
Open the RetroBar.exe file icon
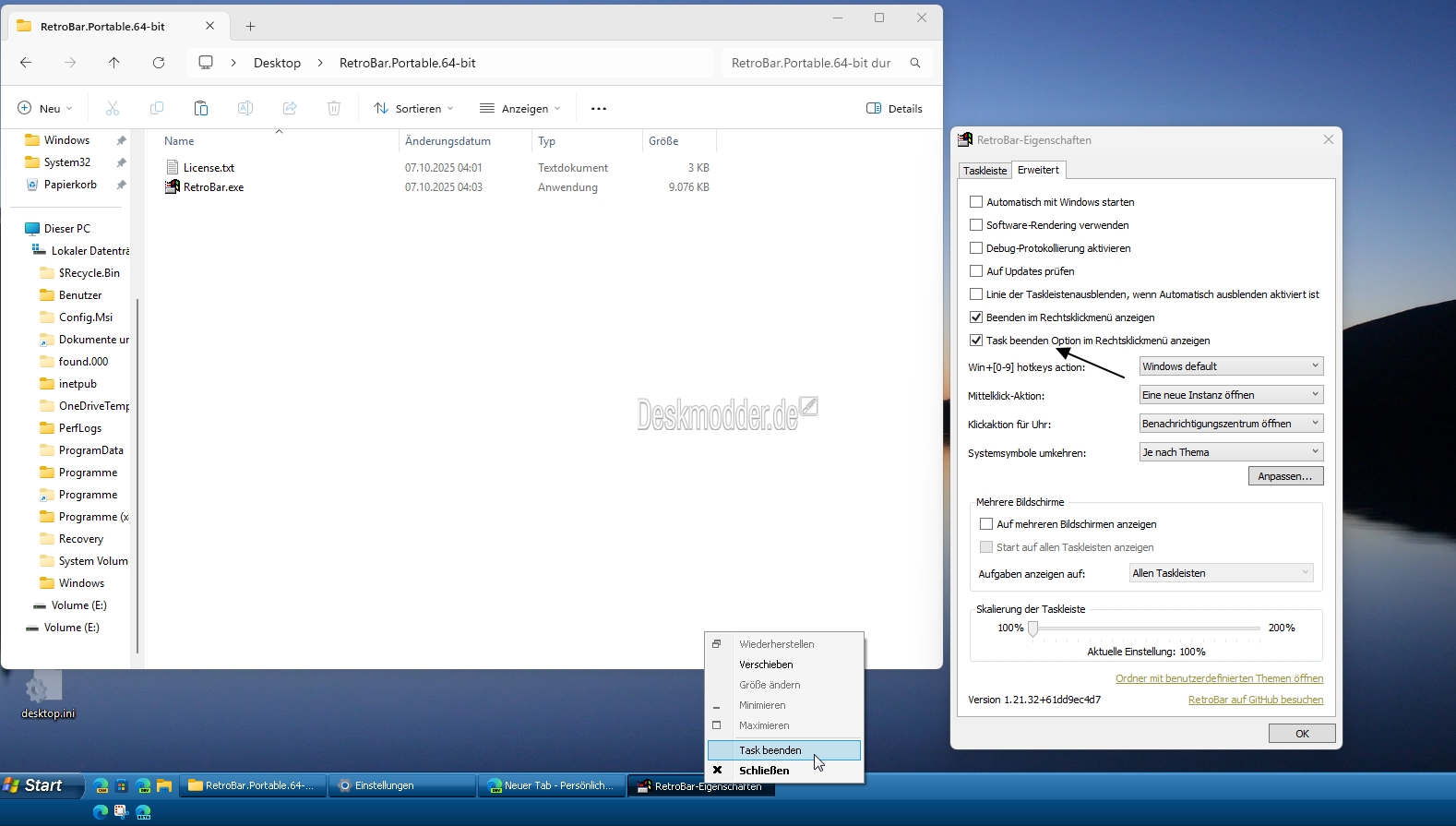tap(173, 187)
